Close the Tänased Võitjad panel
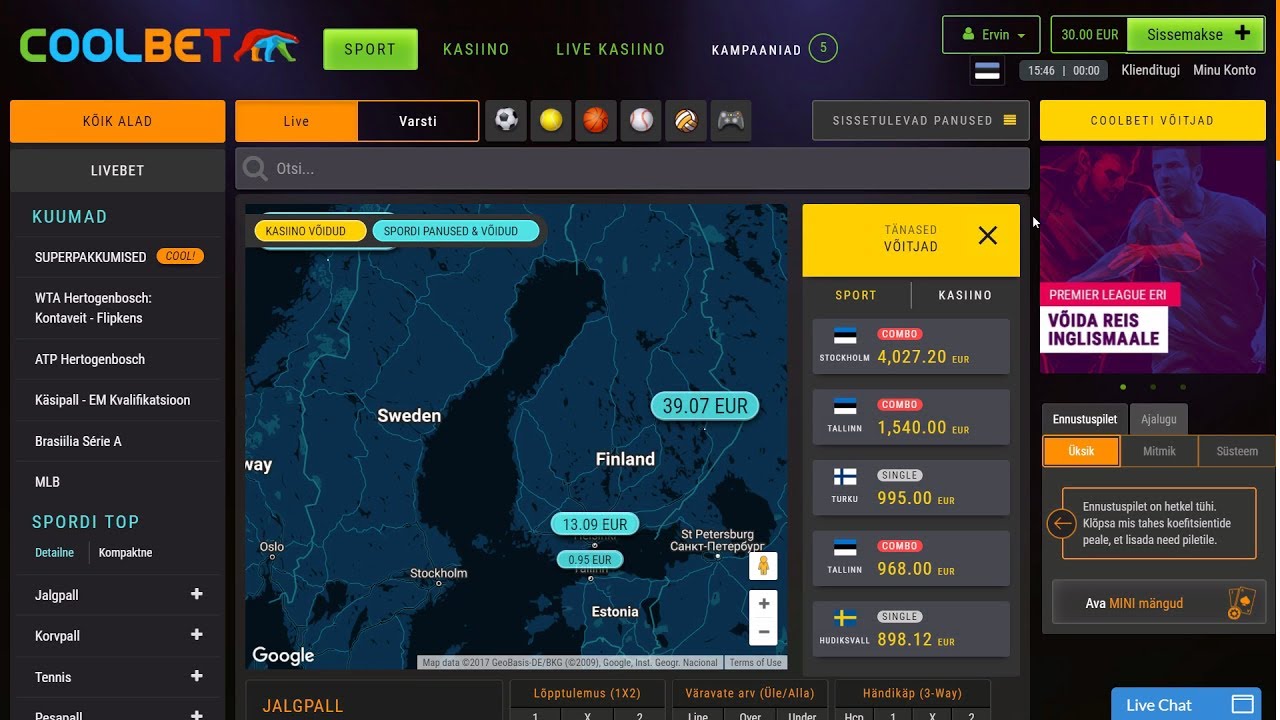Screen dimensions: 1280x720 click(x=988, y=236)
